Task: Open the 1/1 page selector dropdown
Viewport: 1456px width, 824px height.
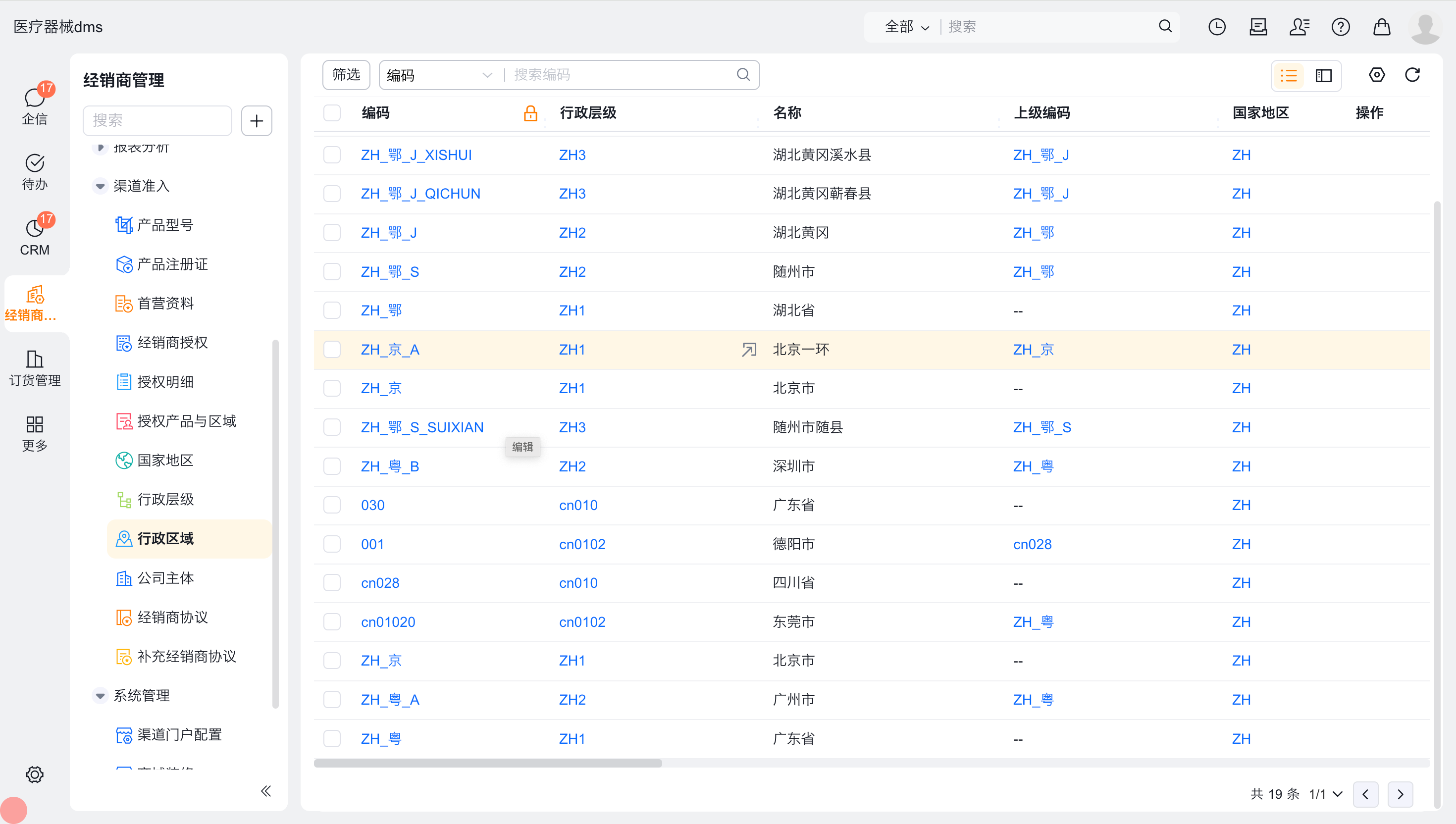Action: pos(1326,794)
